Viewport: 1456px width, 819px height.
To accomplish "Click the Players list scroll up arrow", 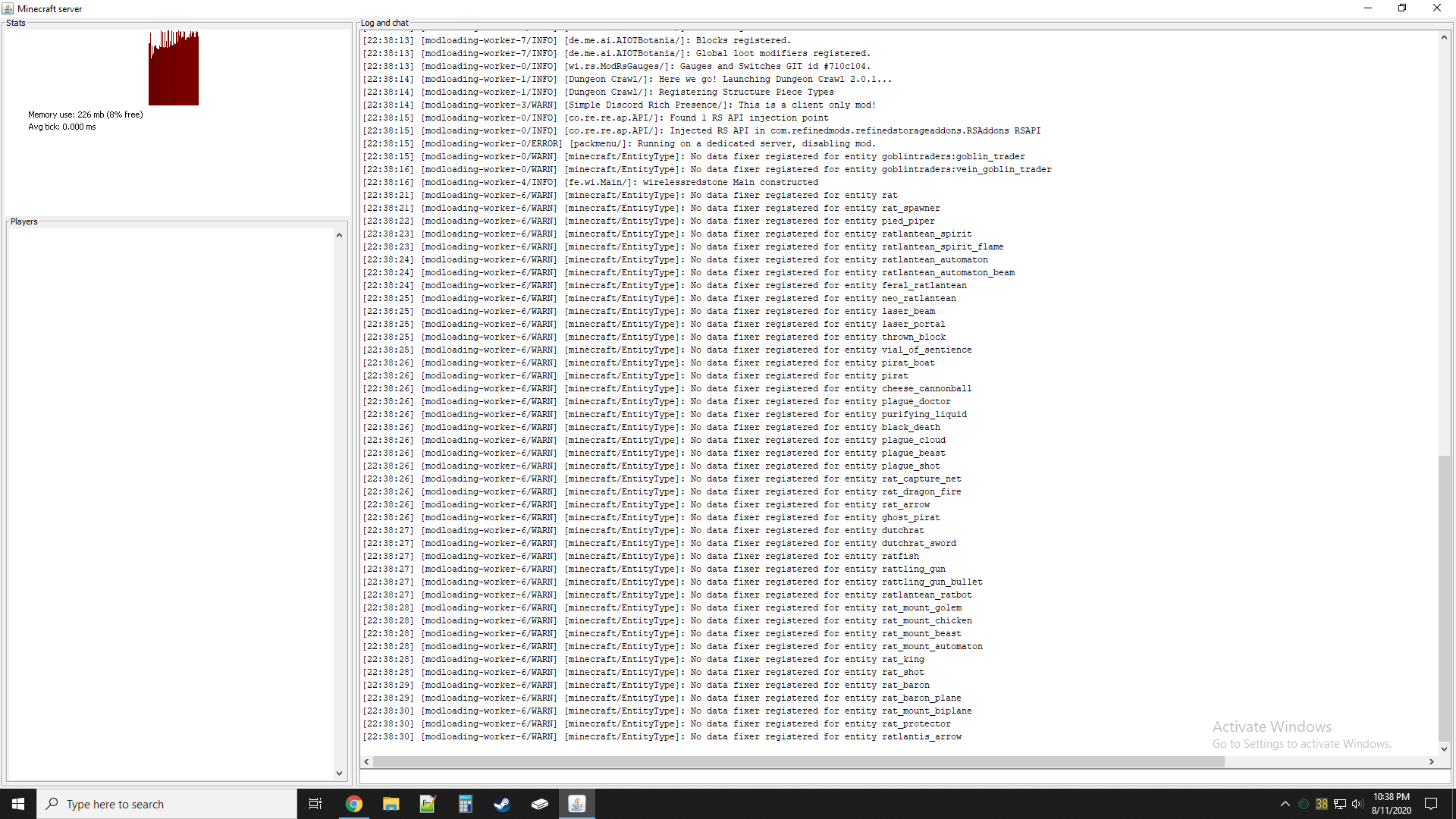I will click(339, 235).
